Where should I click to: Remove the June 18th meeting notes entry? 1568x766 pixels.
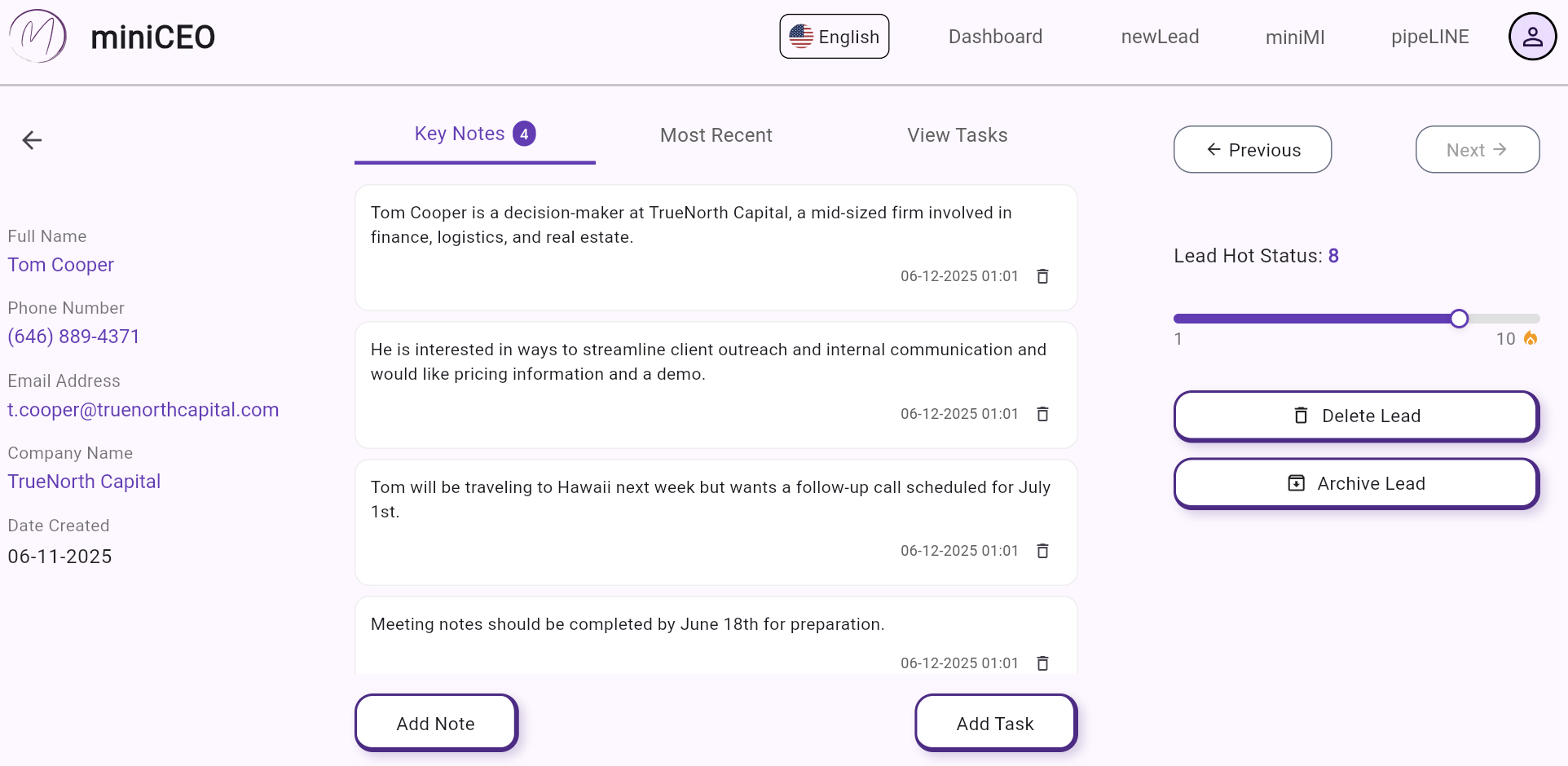[x=1042, y=663]
